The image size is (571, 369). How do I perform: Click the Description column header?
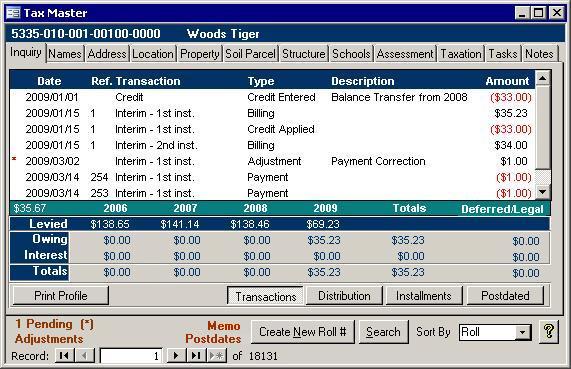pos(363,81)
